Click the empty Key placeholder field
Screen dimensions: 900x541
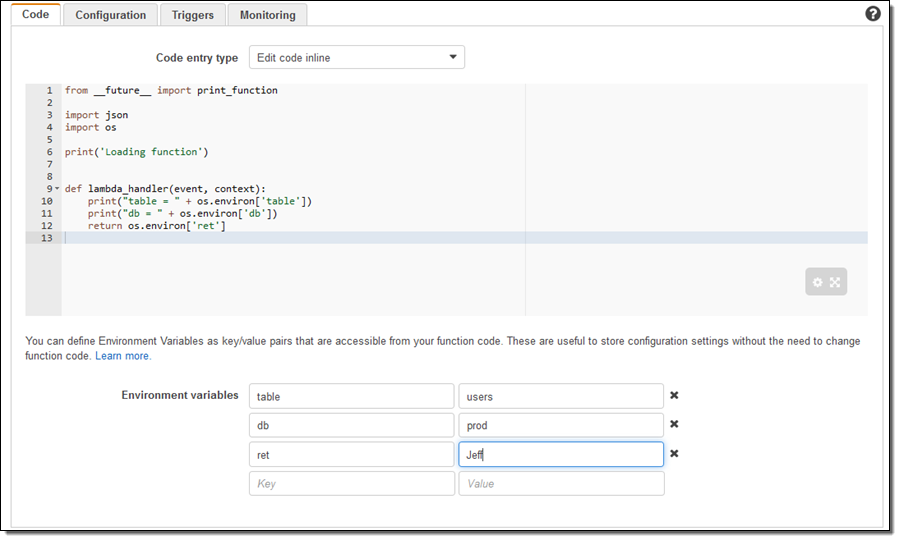pos(351,483)
